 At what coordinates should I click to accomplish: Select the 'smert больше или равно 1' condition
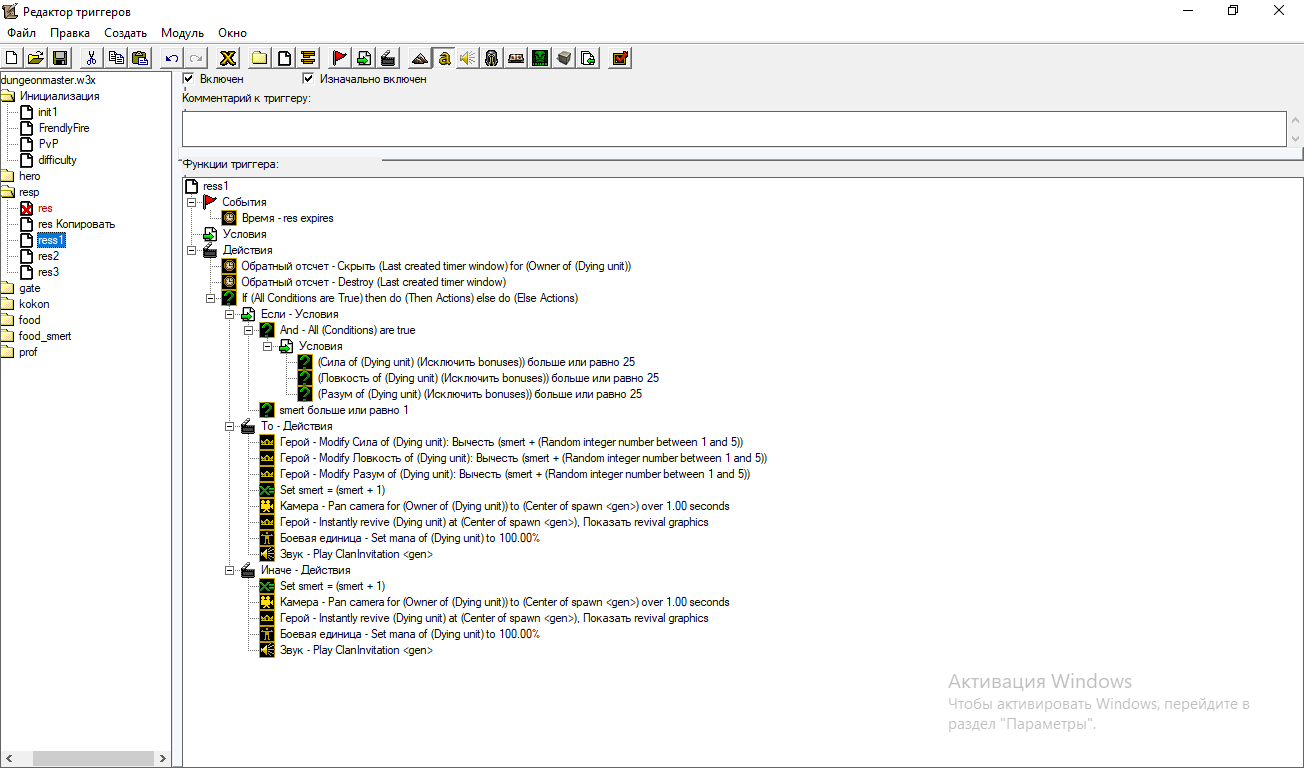click(343, 410)
